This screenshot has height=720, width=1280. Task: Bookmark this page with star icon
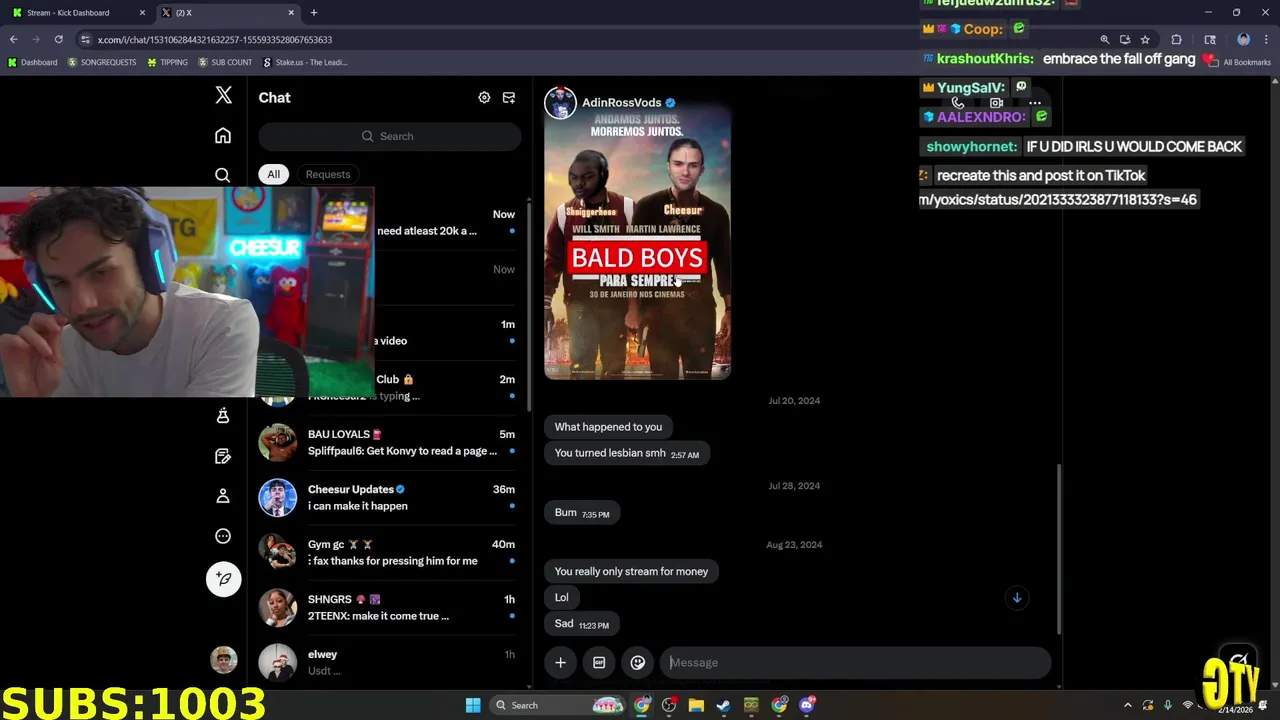tap(1145, 39)
